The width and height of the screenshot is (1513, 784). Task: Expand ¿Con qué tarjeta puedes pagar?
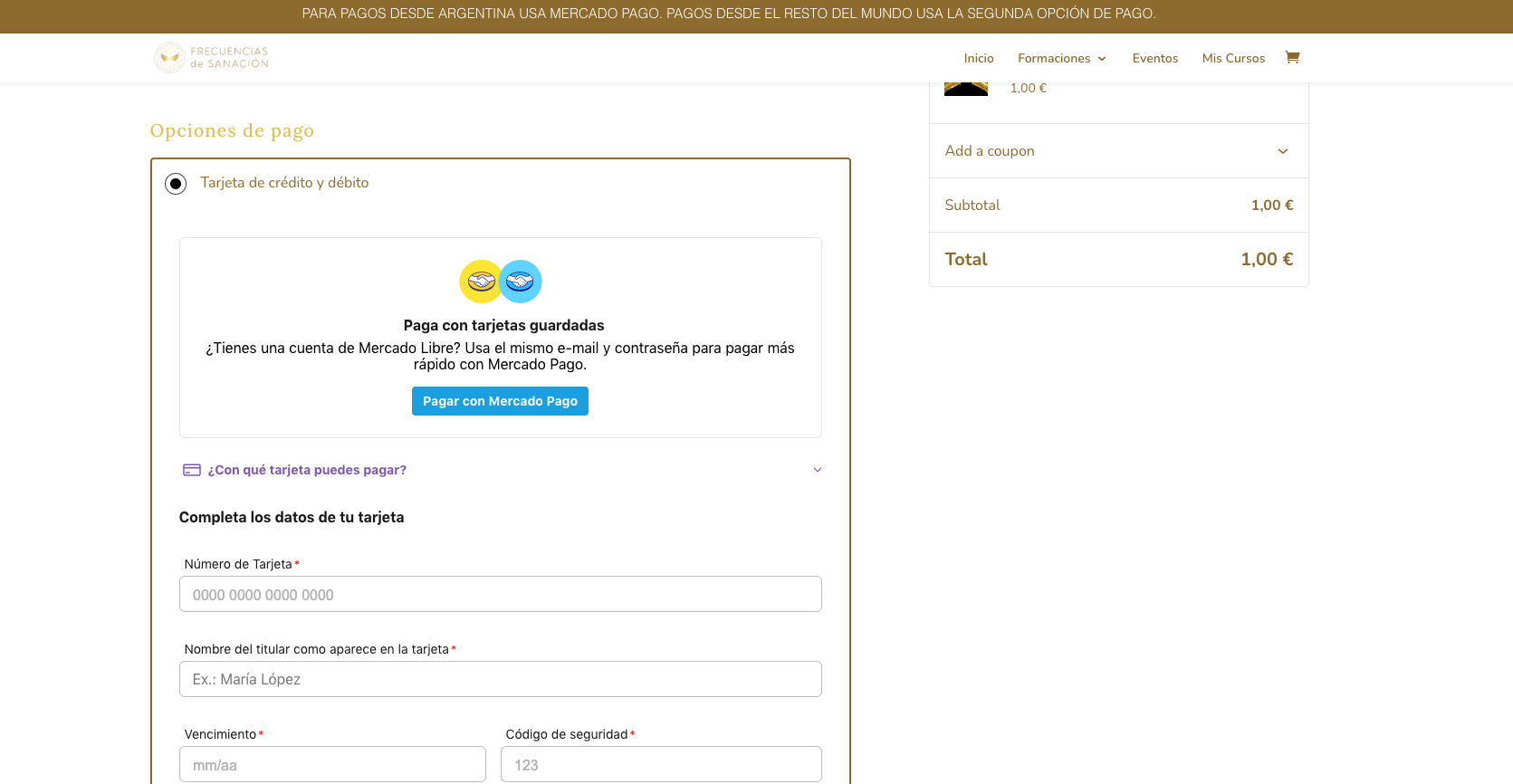click(x=501, y=470)
